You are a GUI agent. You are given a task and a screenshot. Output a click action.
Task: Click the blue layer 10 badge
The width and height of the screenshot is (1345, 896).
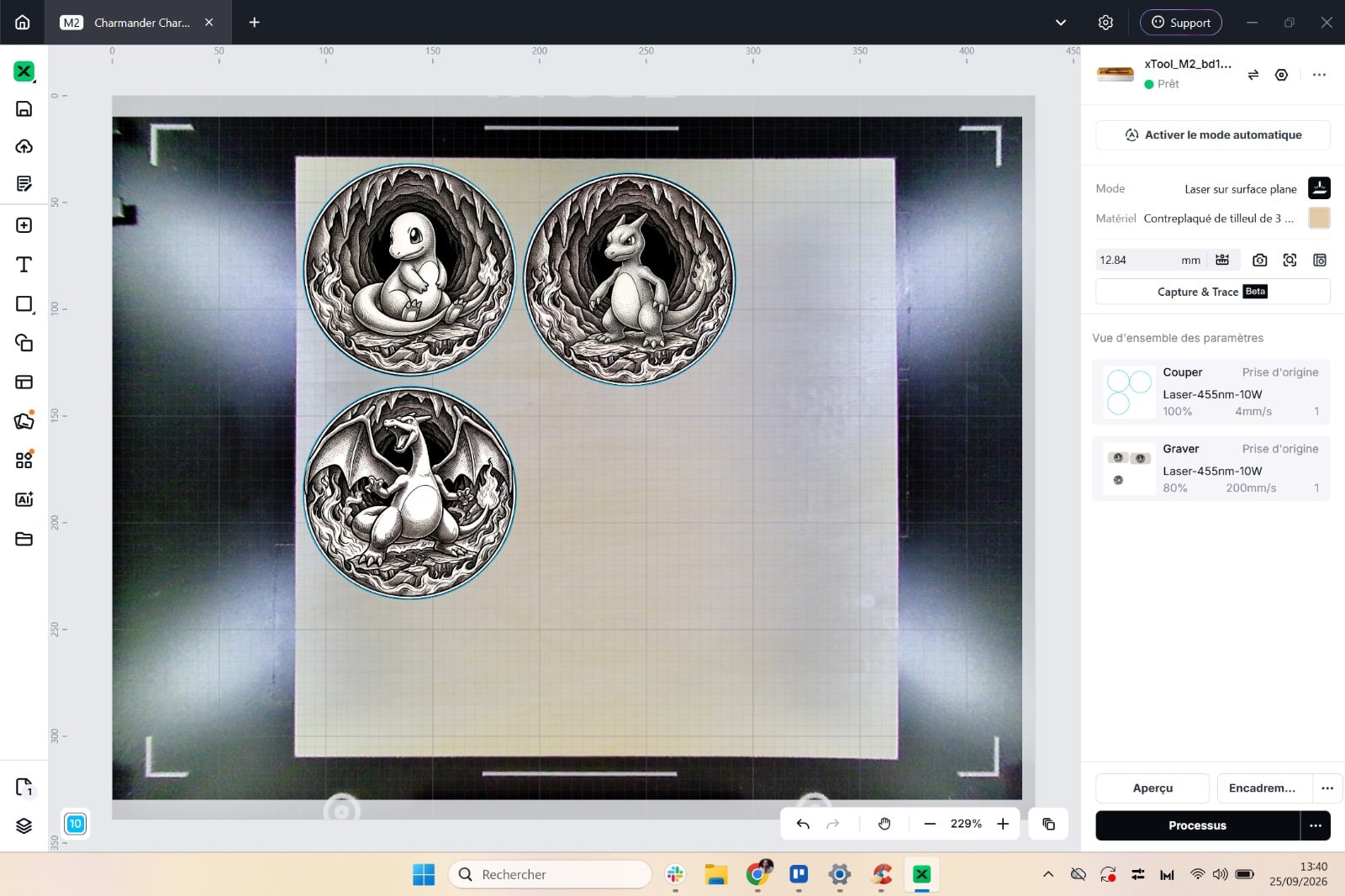click(75, 824)
